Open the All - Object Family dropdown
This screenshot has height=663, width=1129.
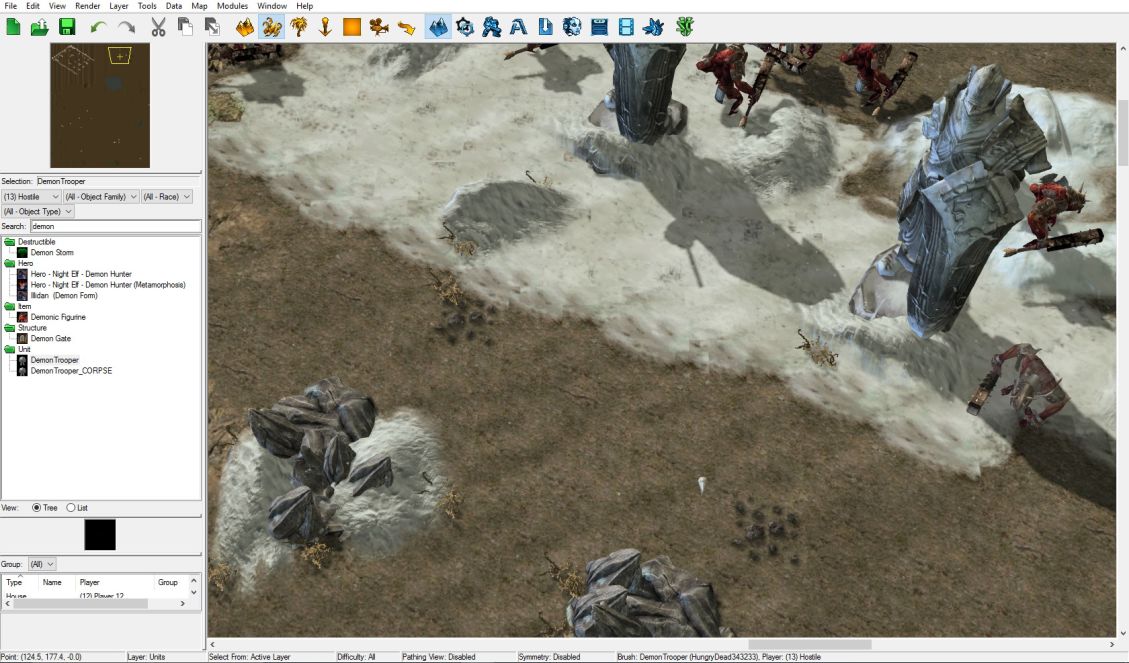point(101,197)
